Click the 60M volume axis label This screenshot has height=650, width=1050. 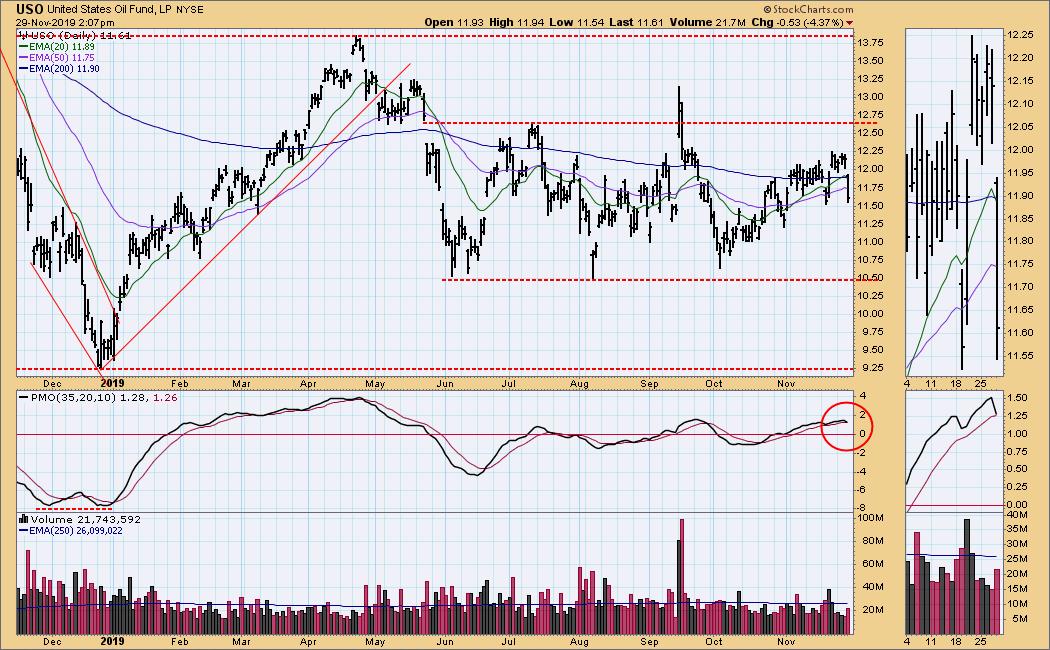[873, 564]
